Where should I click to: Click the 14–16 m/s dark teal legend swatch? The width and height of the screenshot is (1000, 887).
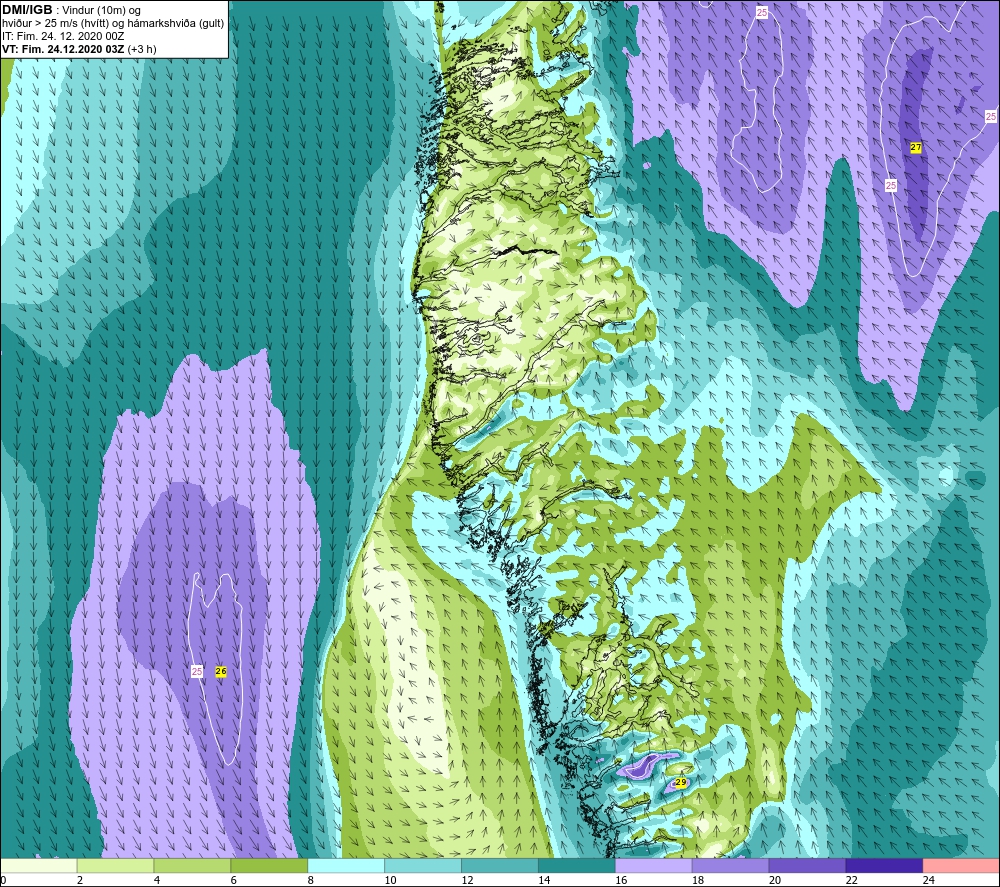[577, 865]
